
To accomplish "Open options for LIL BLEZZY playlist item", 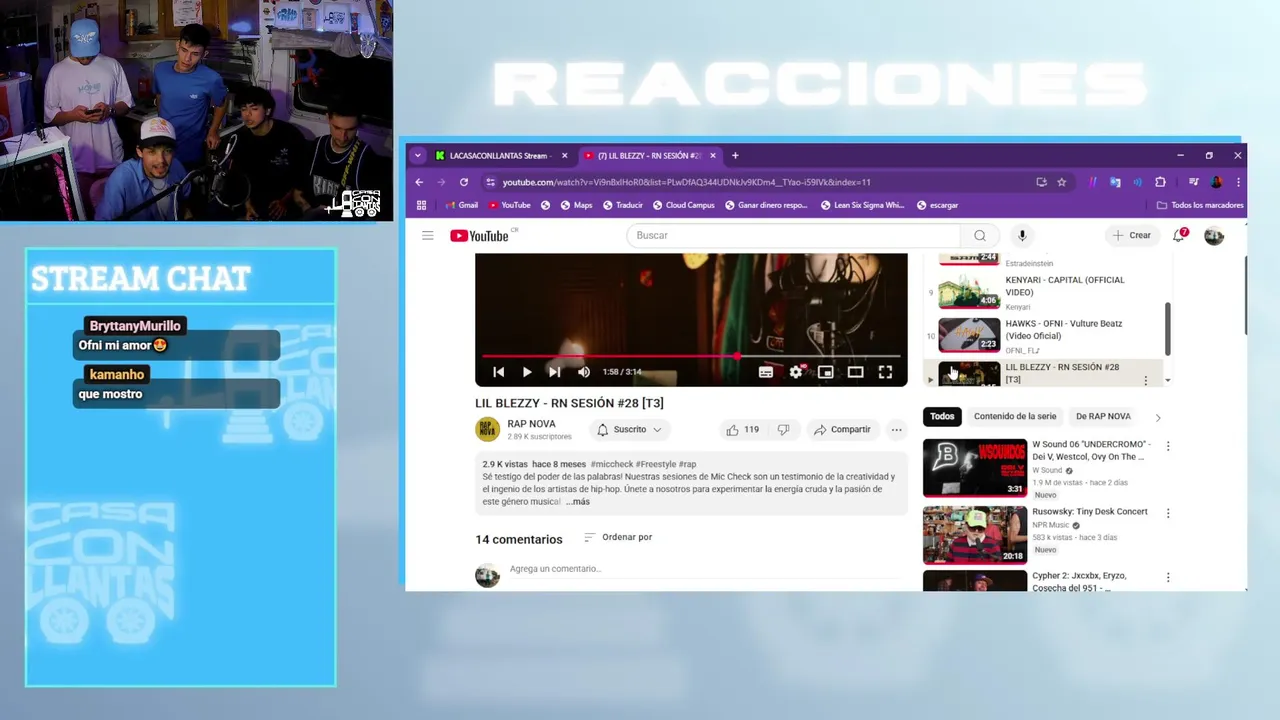I will coord(1146,380).
